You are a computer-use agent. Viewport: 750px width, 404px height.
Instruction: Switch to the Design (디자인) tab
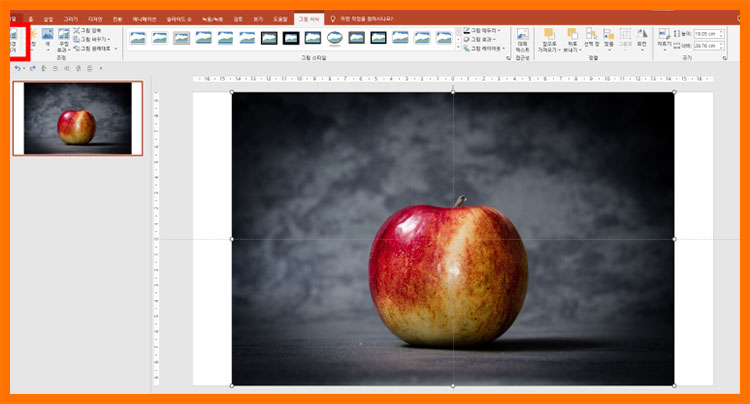pyautogui.click(x=95, y=19)
